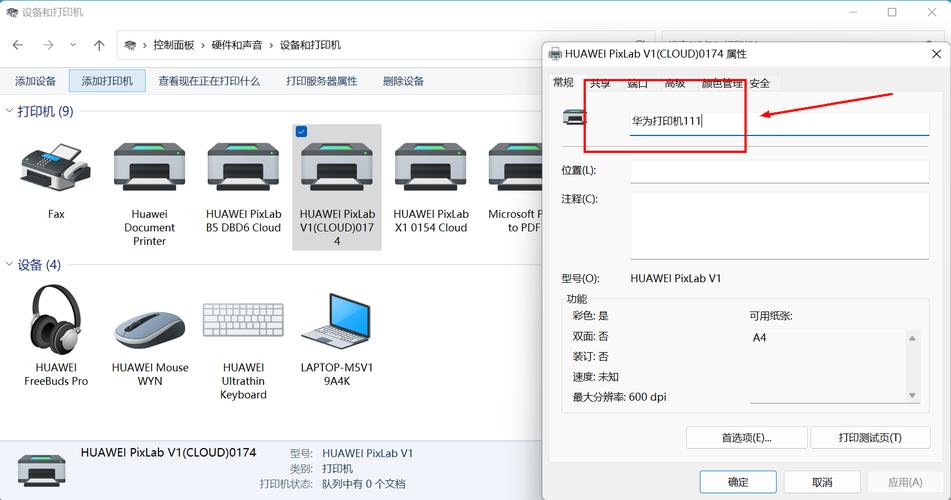Click the paper list scroll up arrow
The width and height of the screenshot is (951, 500).
(x=912, y=338)
